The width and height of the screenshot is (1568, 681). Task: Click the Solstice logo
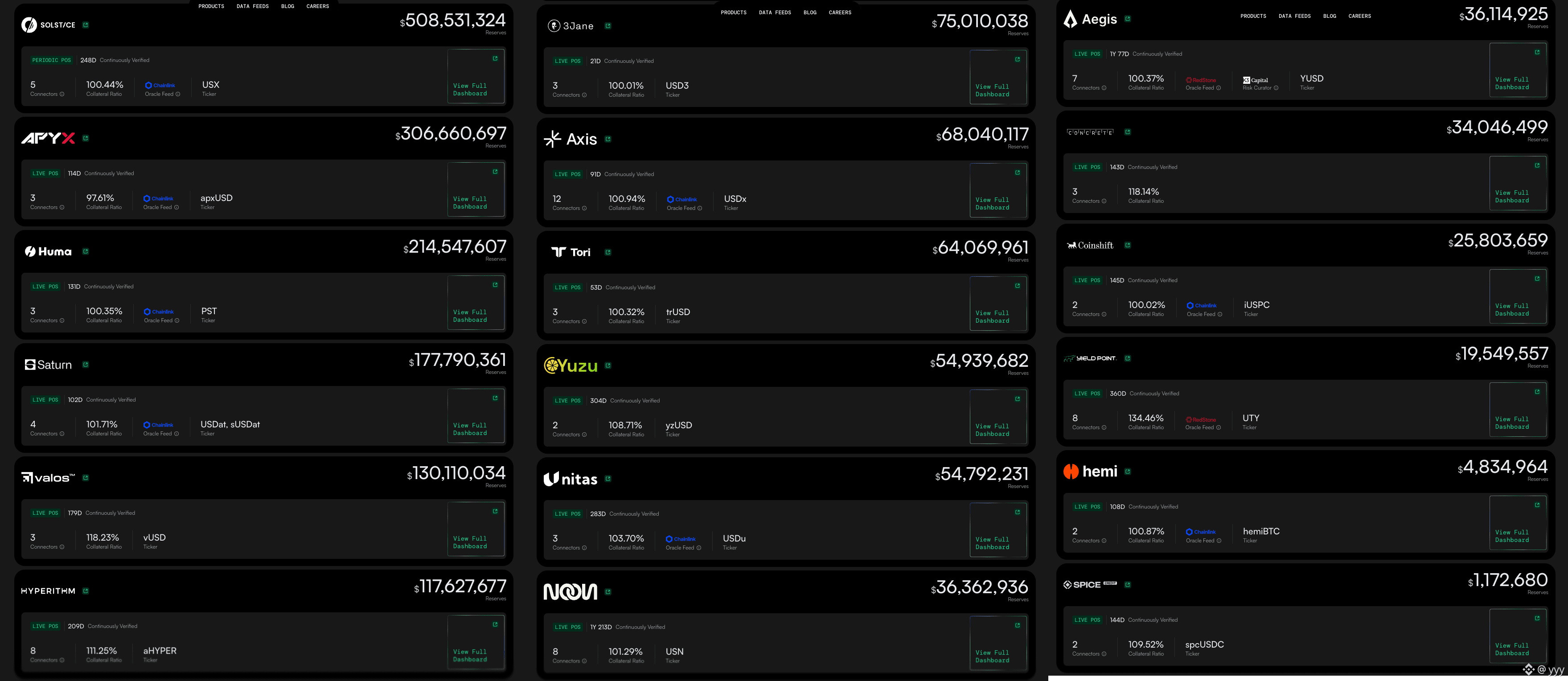coord(48,25)
